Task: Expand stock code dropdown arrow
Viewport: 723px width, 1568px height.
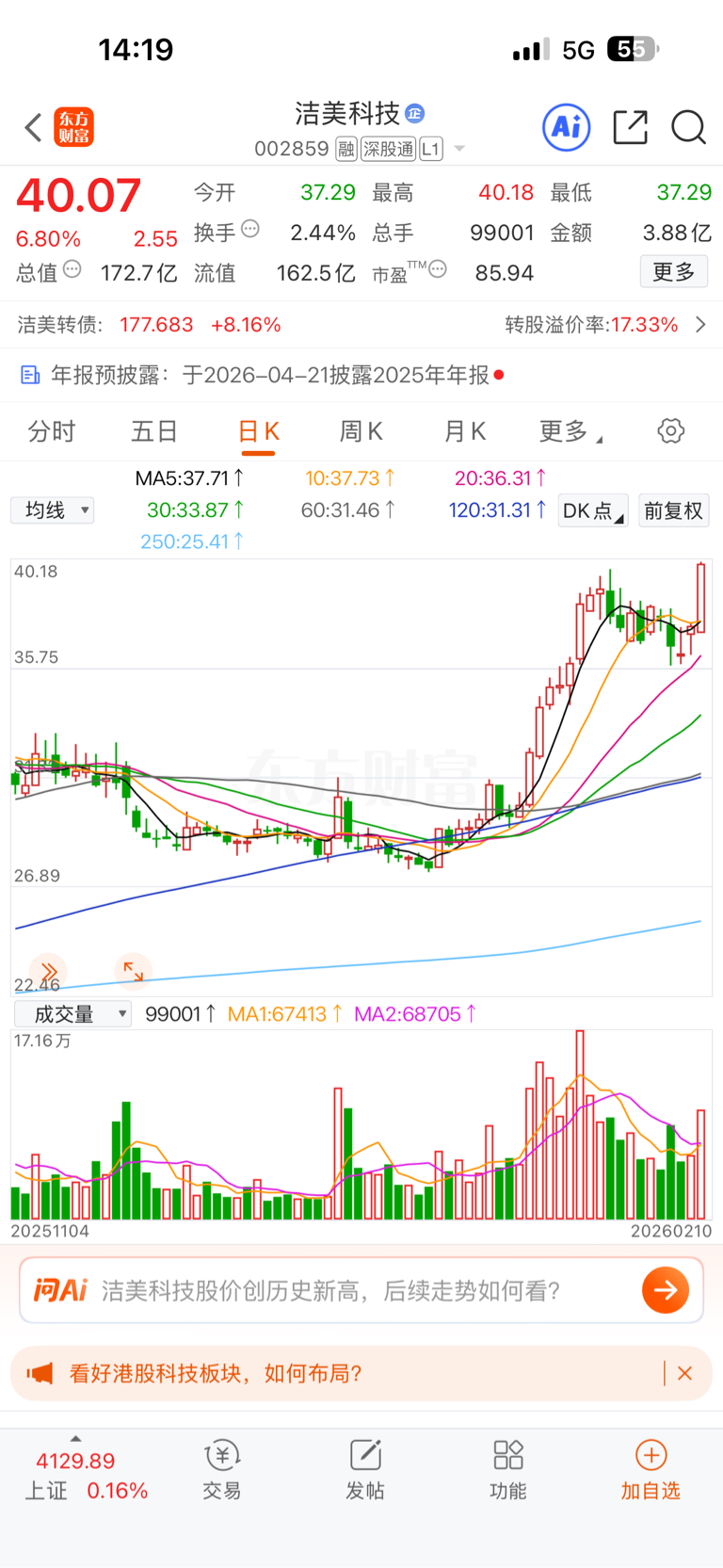Action: click(x=459, y=149)
